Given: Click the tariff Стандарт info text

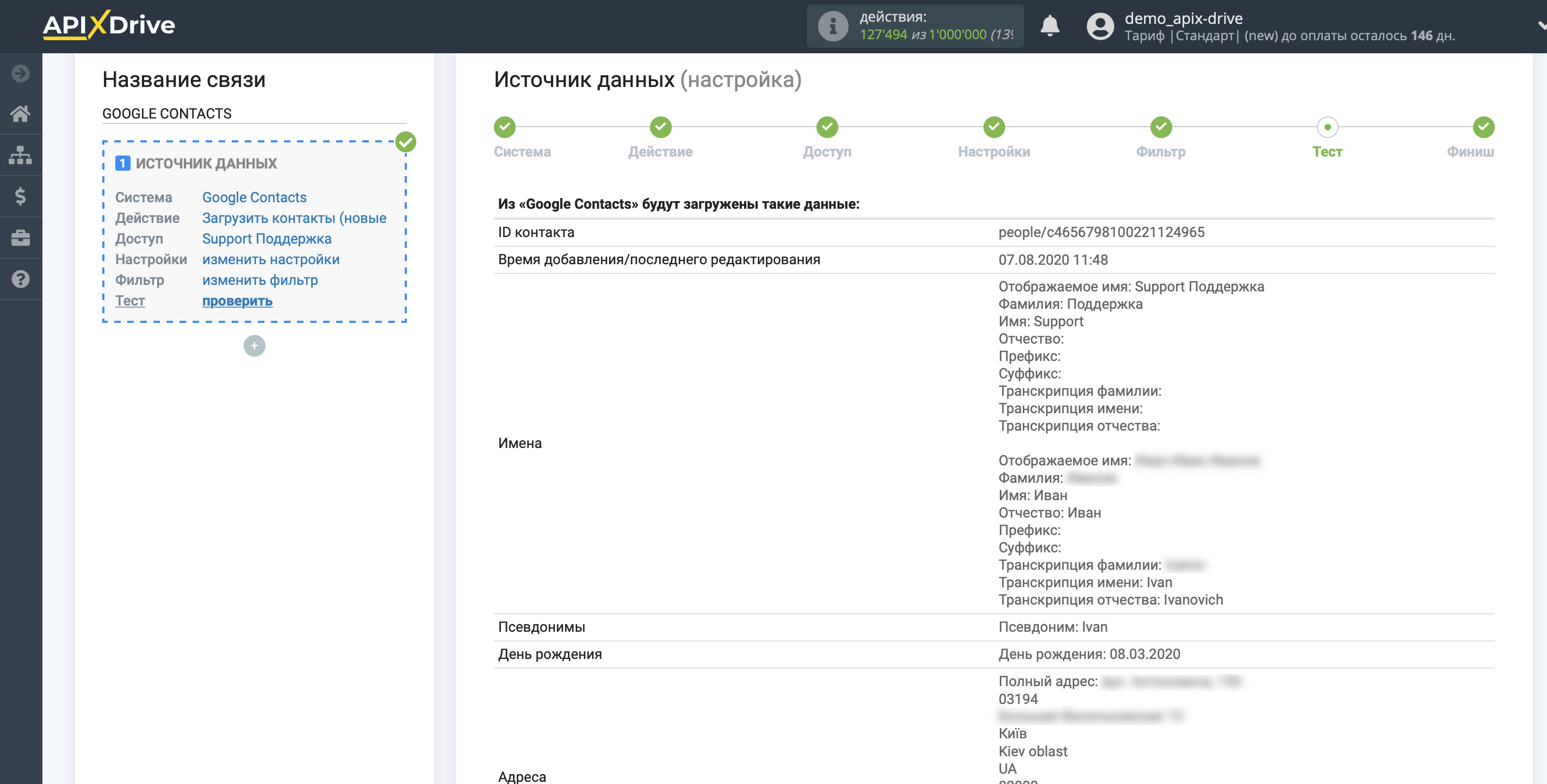Looking at the screenshot, I should (1289, 36).
